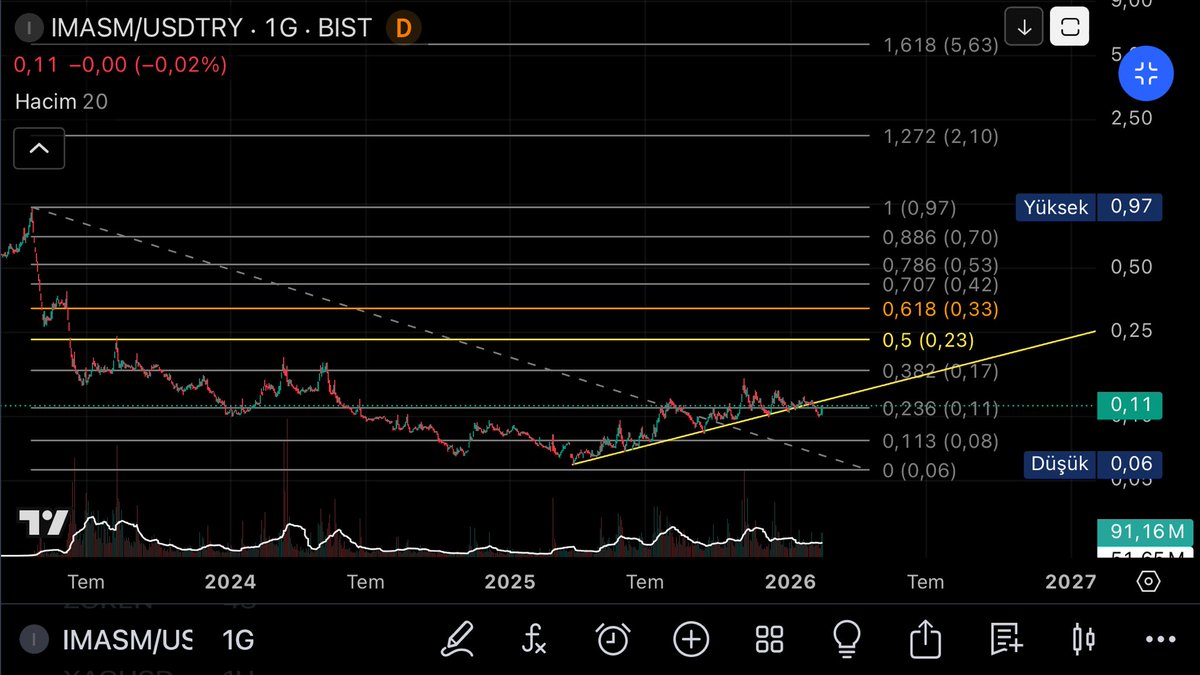Image resolution: width=1200 pixels, height=675 pixels.
Task: Create an alert with alarm clock icon
Action: click(x=612, y=638)
